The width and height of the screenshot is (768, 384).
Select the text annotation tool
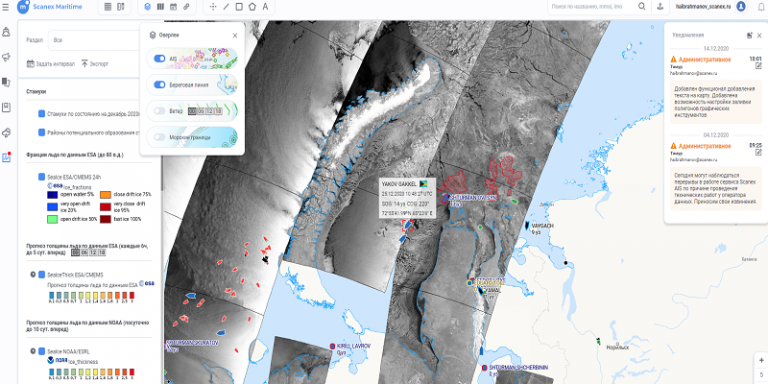tap(265, 7)
